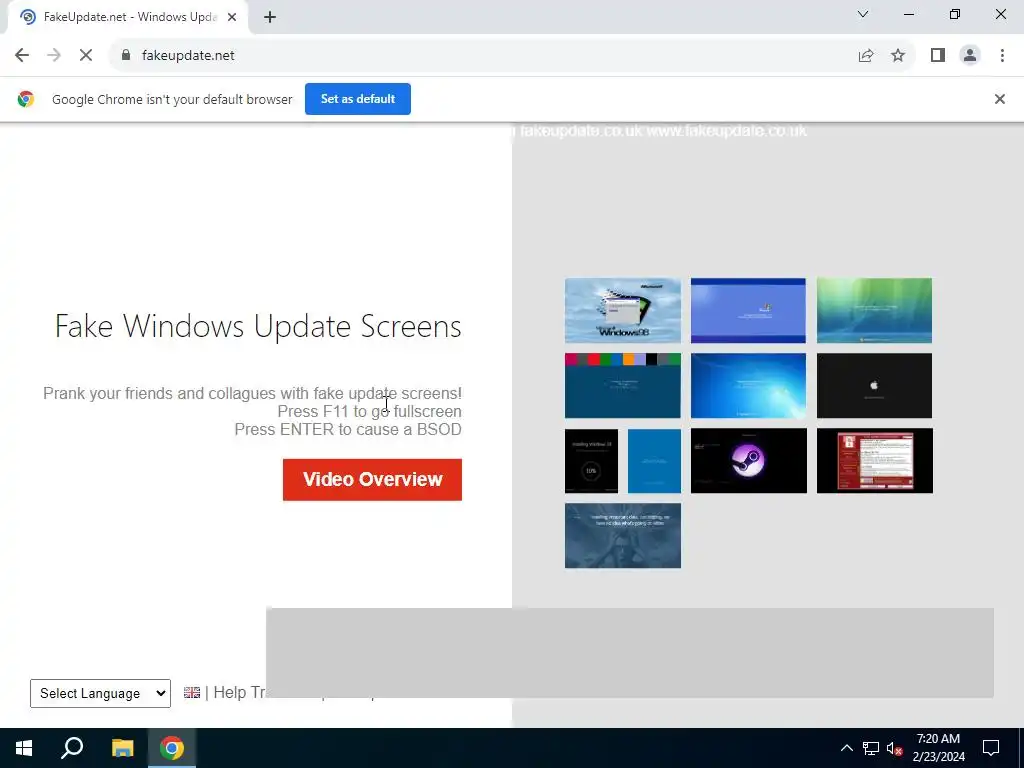
Task: Select the Windows XP blue thumbnail
Action: click(x=748, y=311)
